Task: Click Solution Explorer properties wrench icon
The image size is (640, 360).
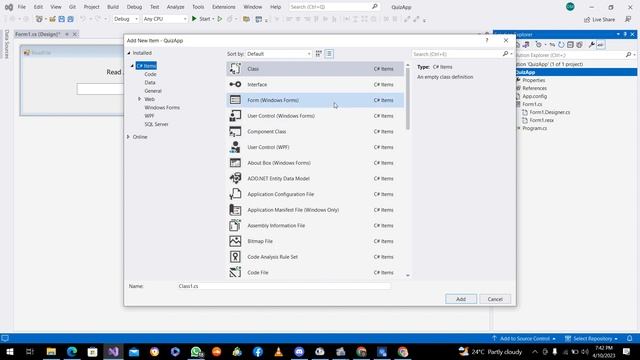Action: (x=591, y=45)
